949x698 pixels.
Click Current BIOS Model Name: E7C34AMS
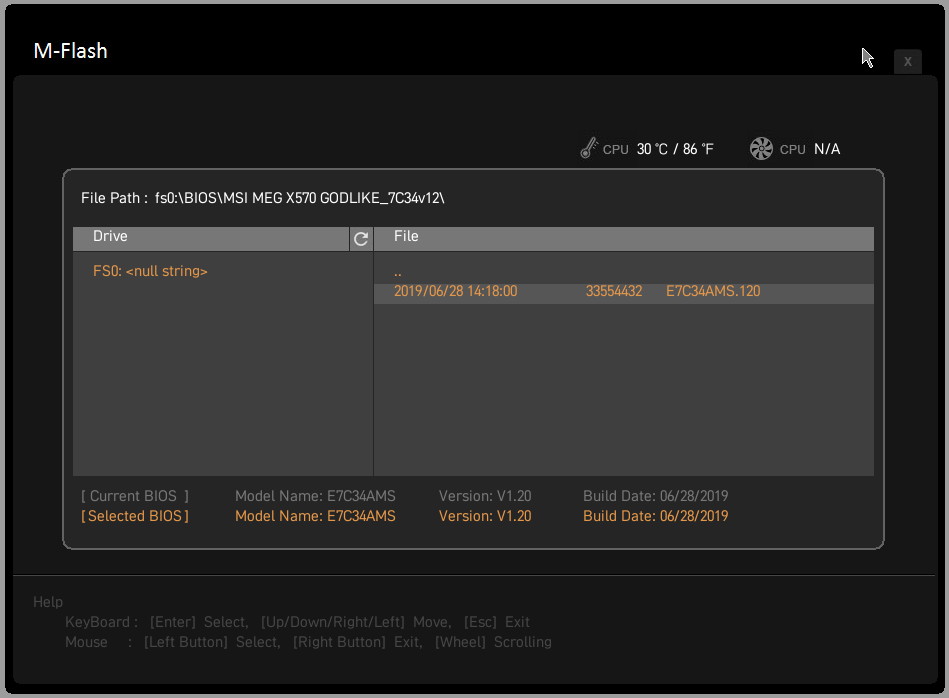[x=315, y=496]
